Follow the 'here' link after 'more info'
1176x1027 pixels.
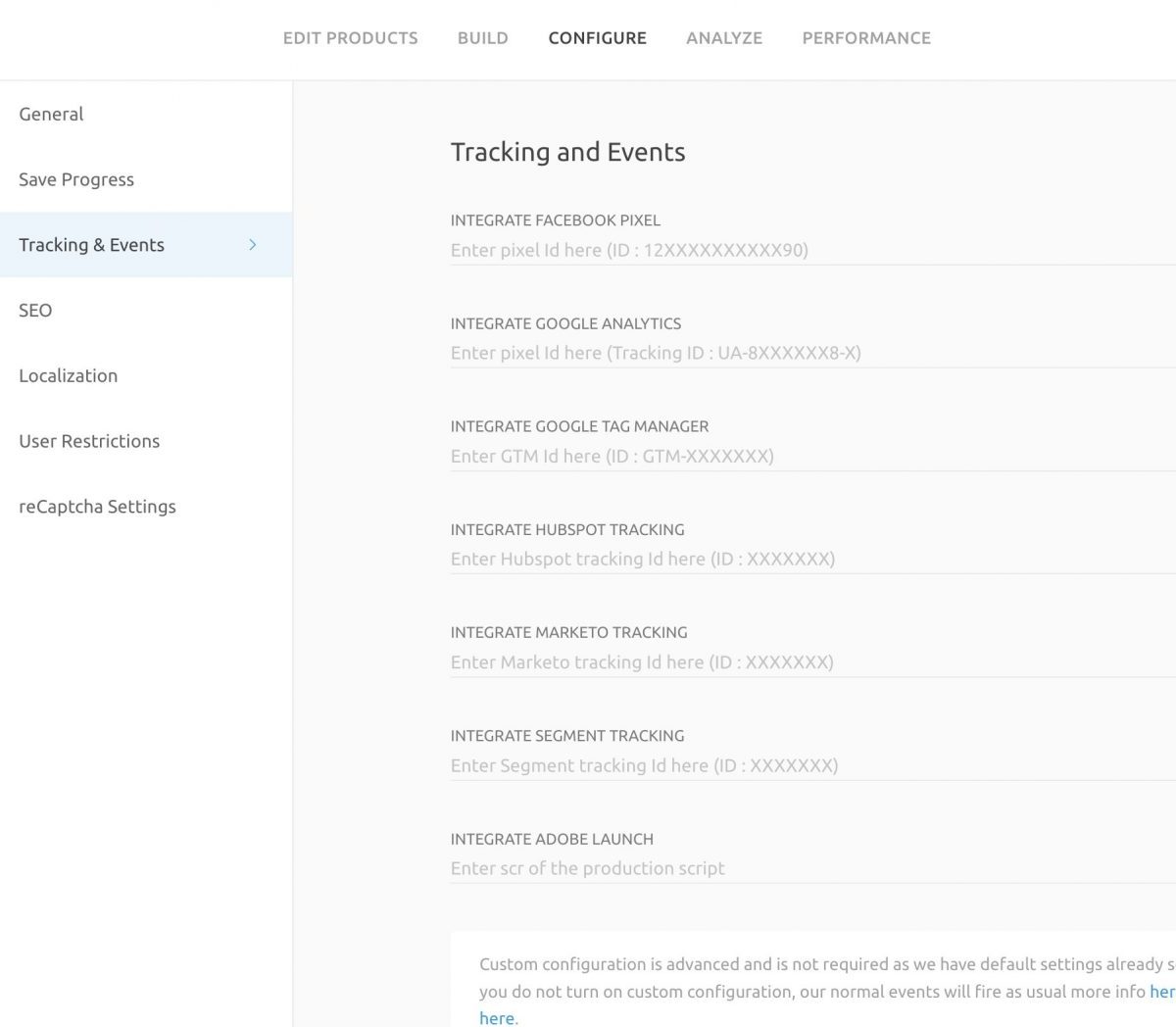[x=1162, y=991]
